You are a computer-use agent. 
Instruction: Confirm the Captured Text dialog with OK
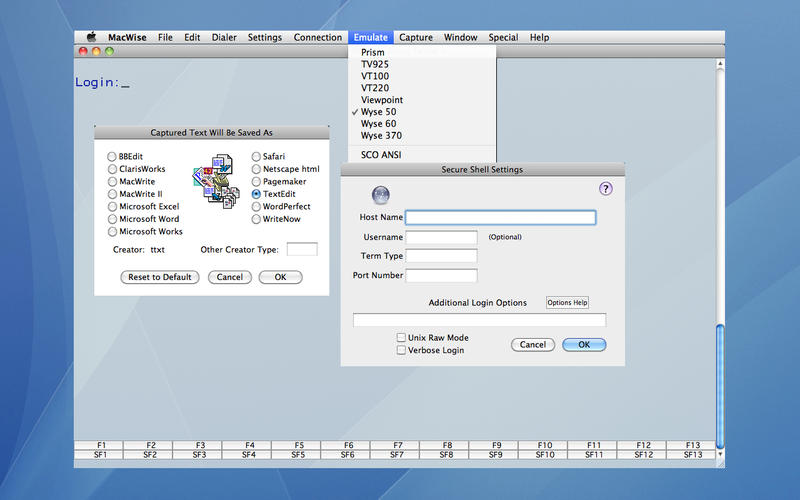[x=281, y=277]
